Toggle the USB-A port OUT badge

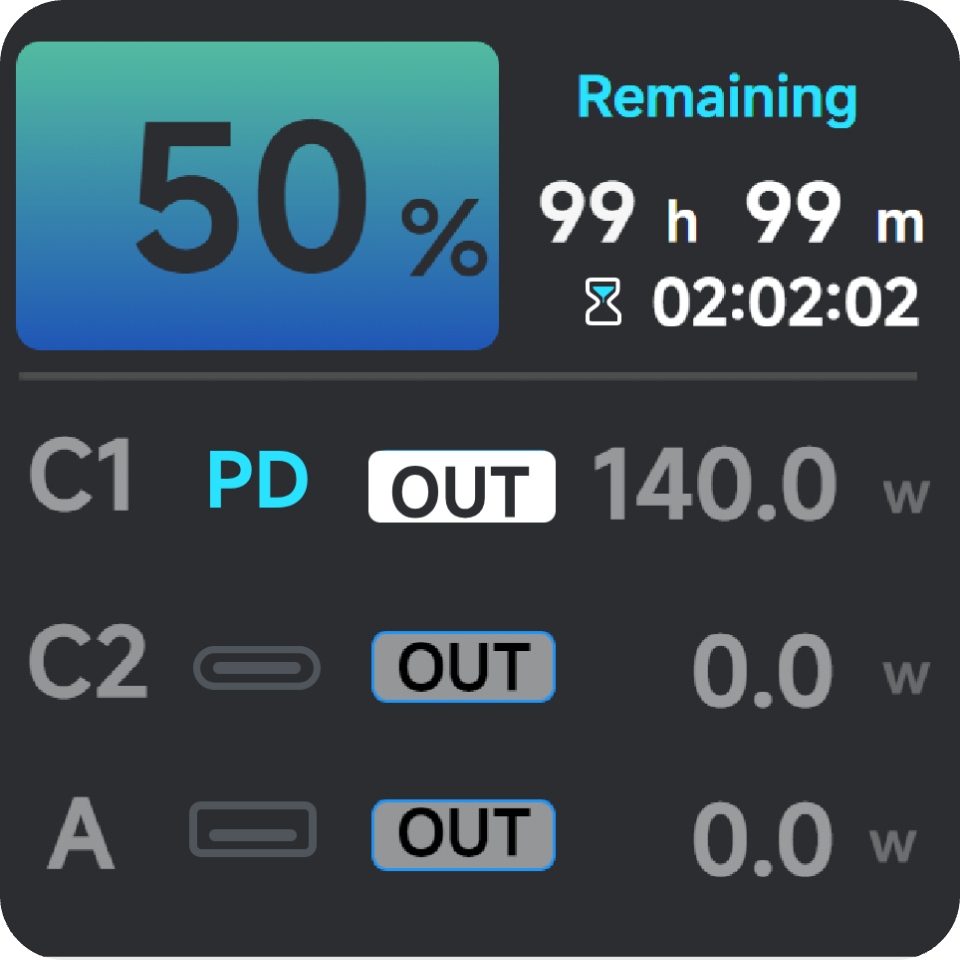click(463, 834)
